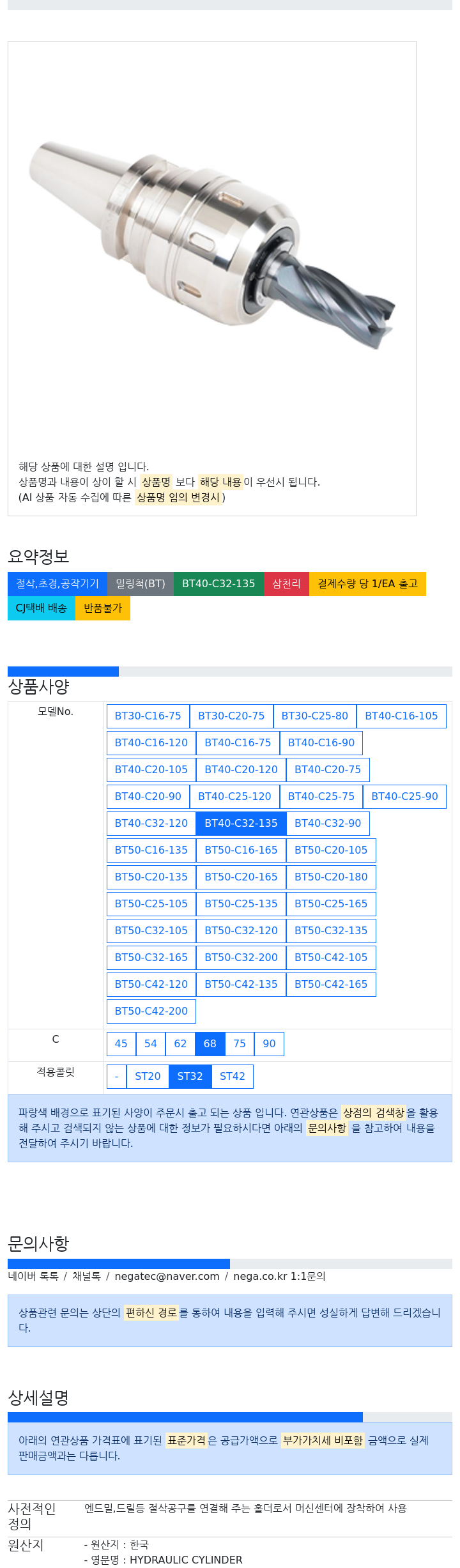This screenshot has width=460, height=1568.
Task: Click the 반품불가 yellow tag
Action: coord(102,608)
